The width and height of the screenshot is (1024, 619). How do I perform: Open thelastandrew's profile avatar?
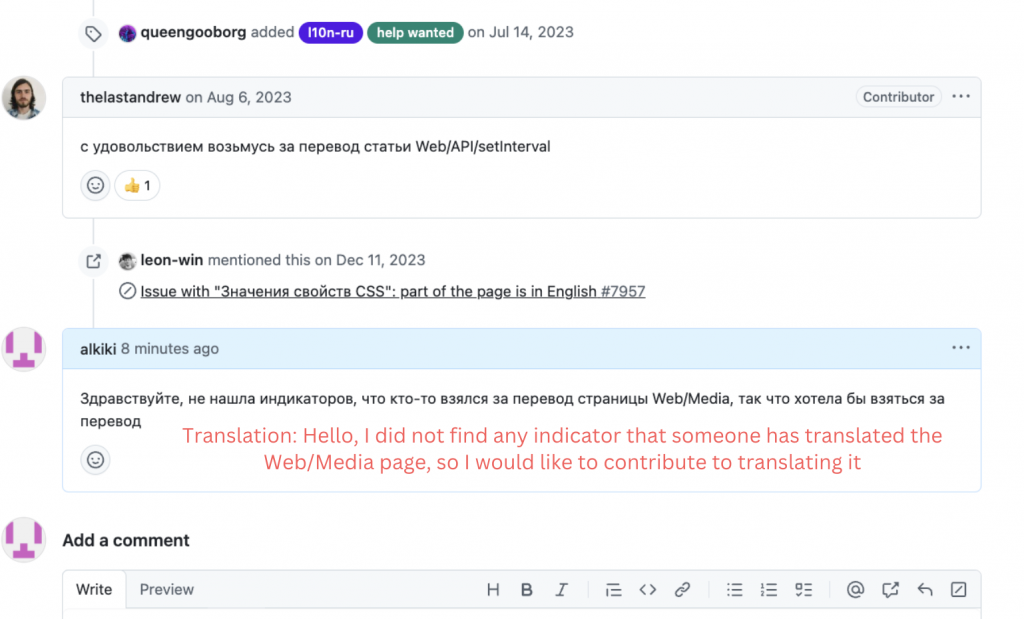click(x=23, y=98)
